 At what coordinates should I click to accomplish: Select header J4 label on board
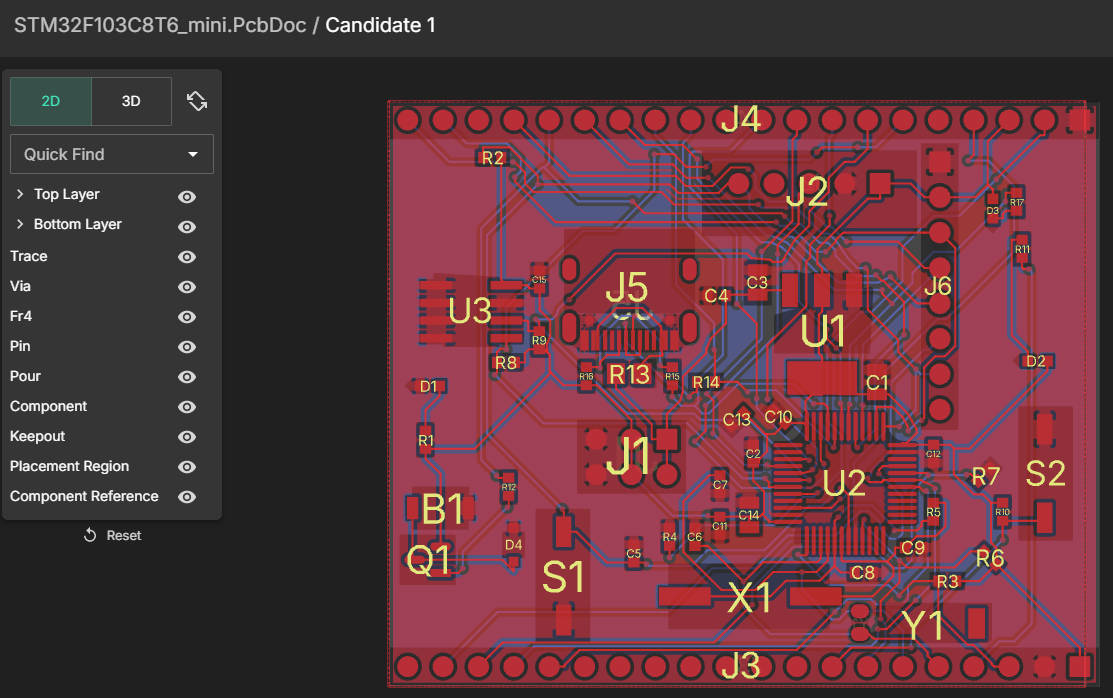741,119
